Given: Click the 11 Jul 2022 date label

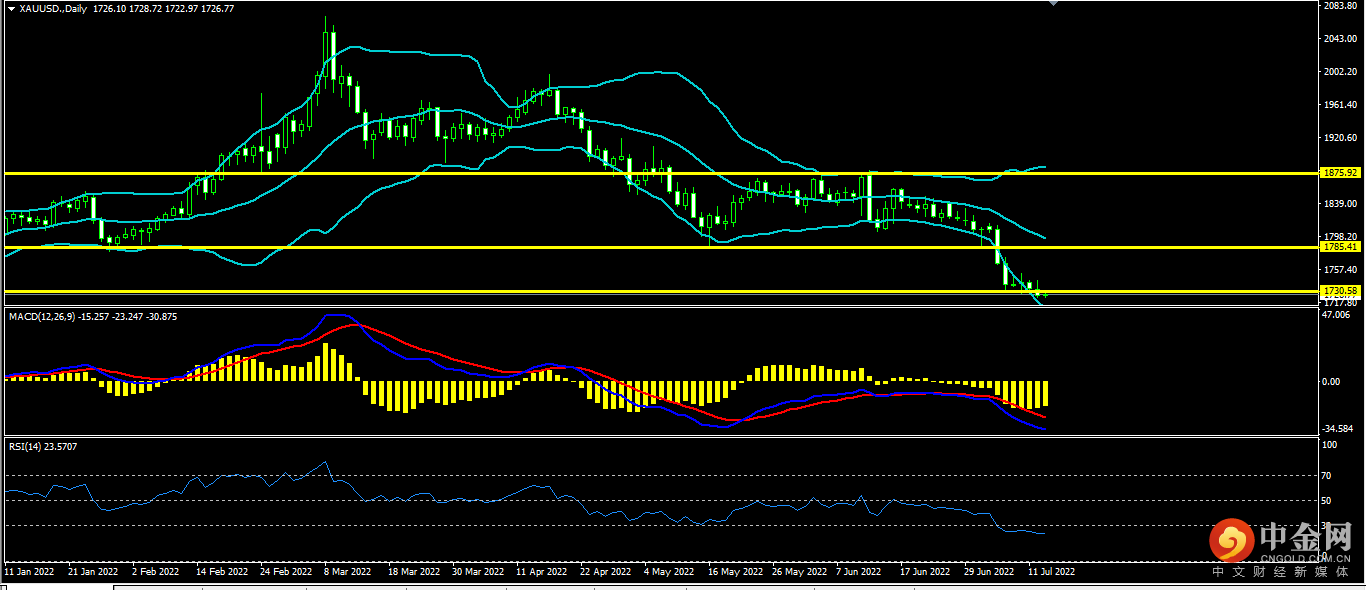Looking at the screenshot, I should pyautogui.click(x=1051, y=573).
